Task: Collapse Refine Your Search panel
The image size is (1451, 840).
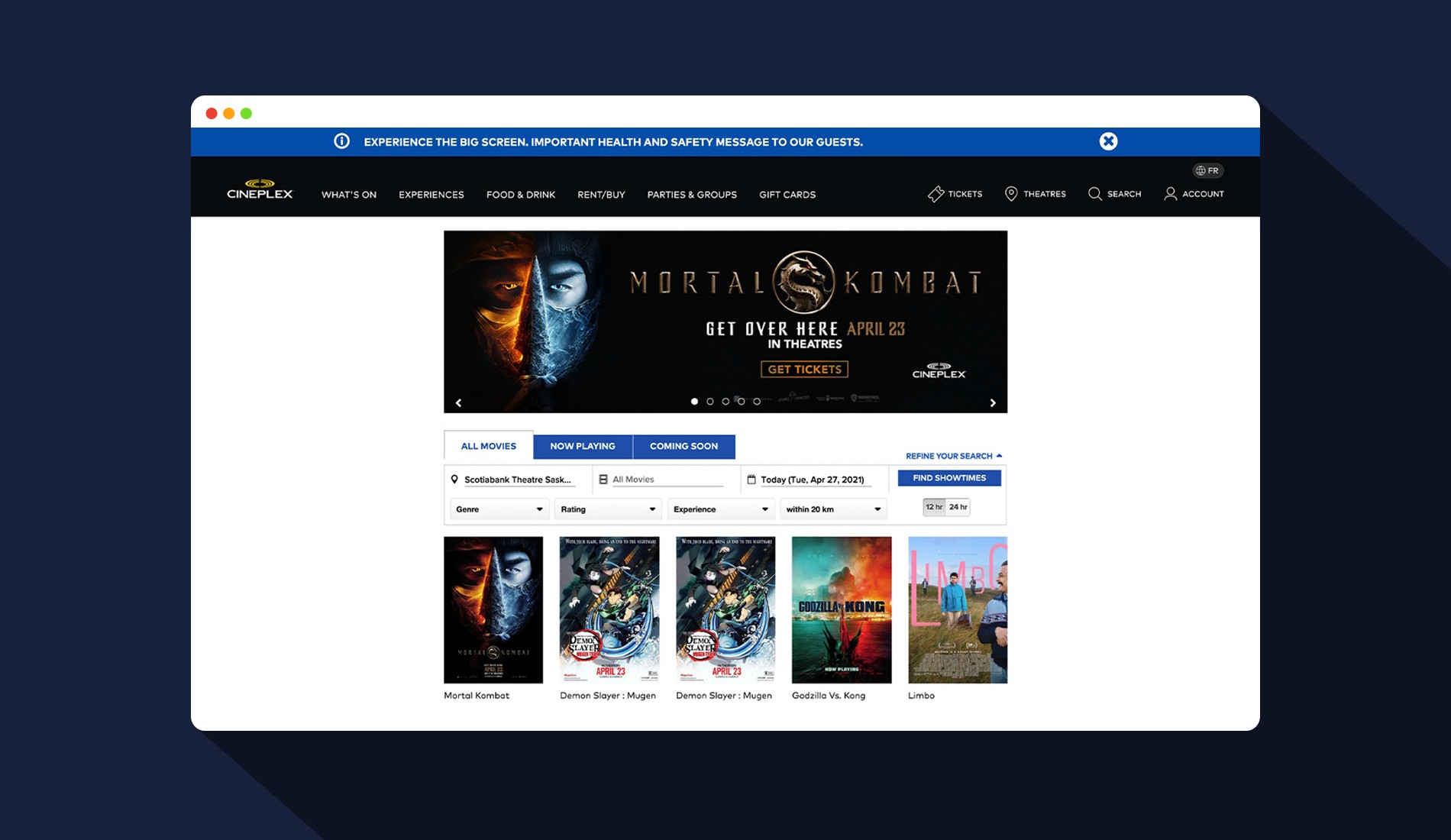Action: [954, 456]
